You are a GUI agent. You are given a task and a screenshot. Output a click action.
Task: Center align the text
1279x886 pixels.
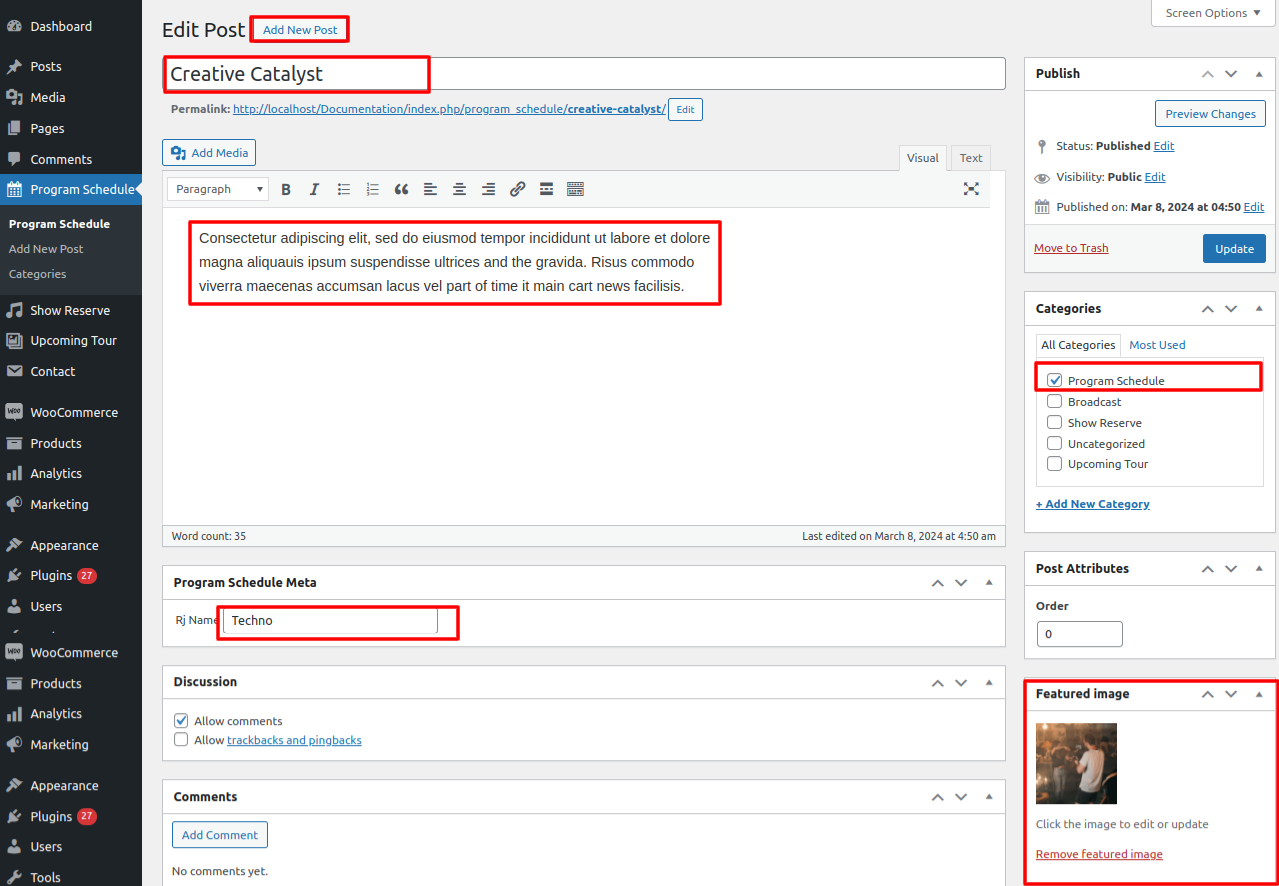459,189
